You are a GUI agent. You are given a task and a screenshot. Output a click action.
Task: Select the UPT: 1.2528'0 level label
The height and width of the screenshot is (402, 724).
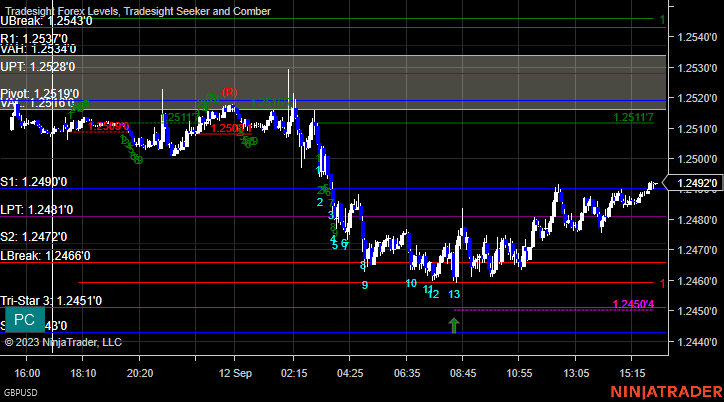click(x=37, y=67)
